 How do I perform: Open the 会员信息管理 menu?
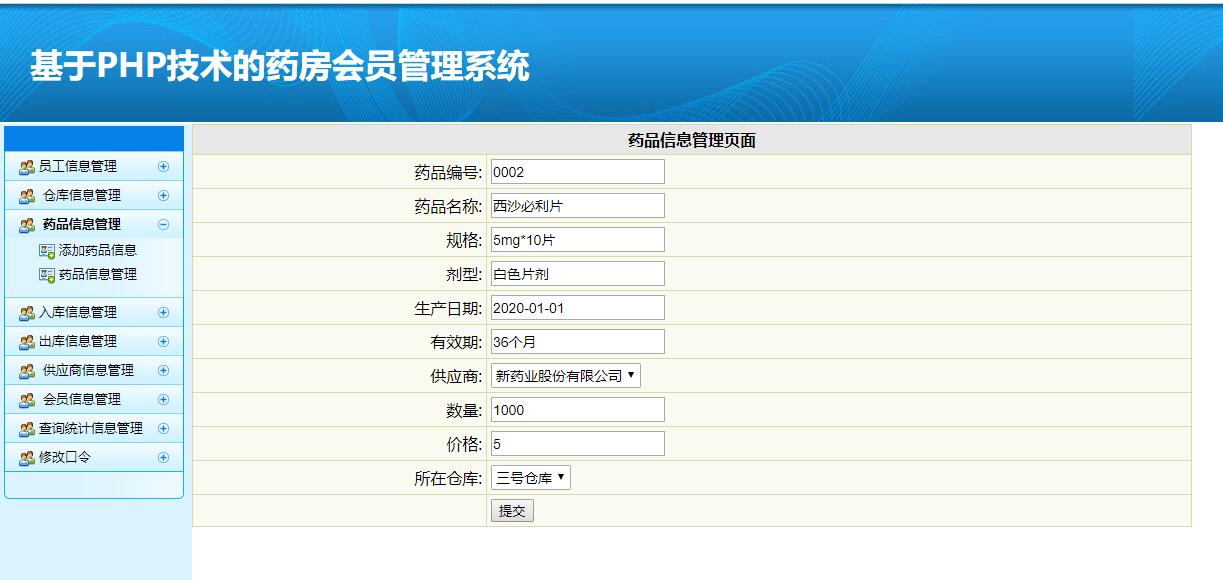[82, 400]
